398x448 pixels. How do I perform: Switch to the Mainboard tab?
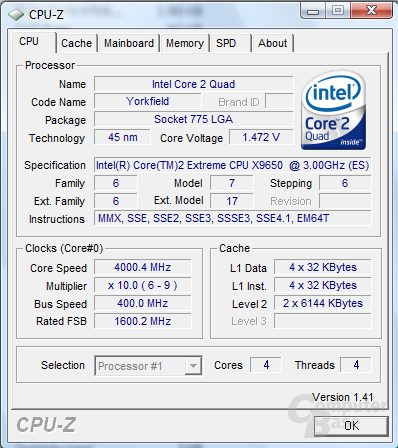[129, 43]
